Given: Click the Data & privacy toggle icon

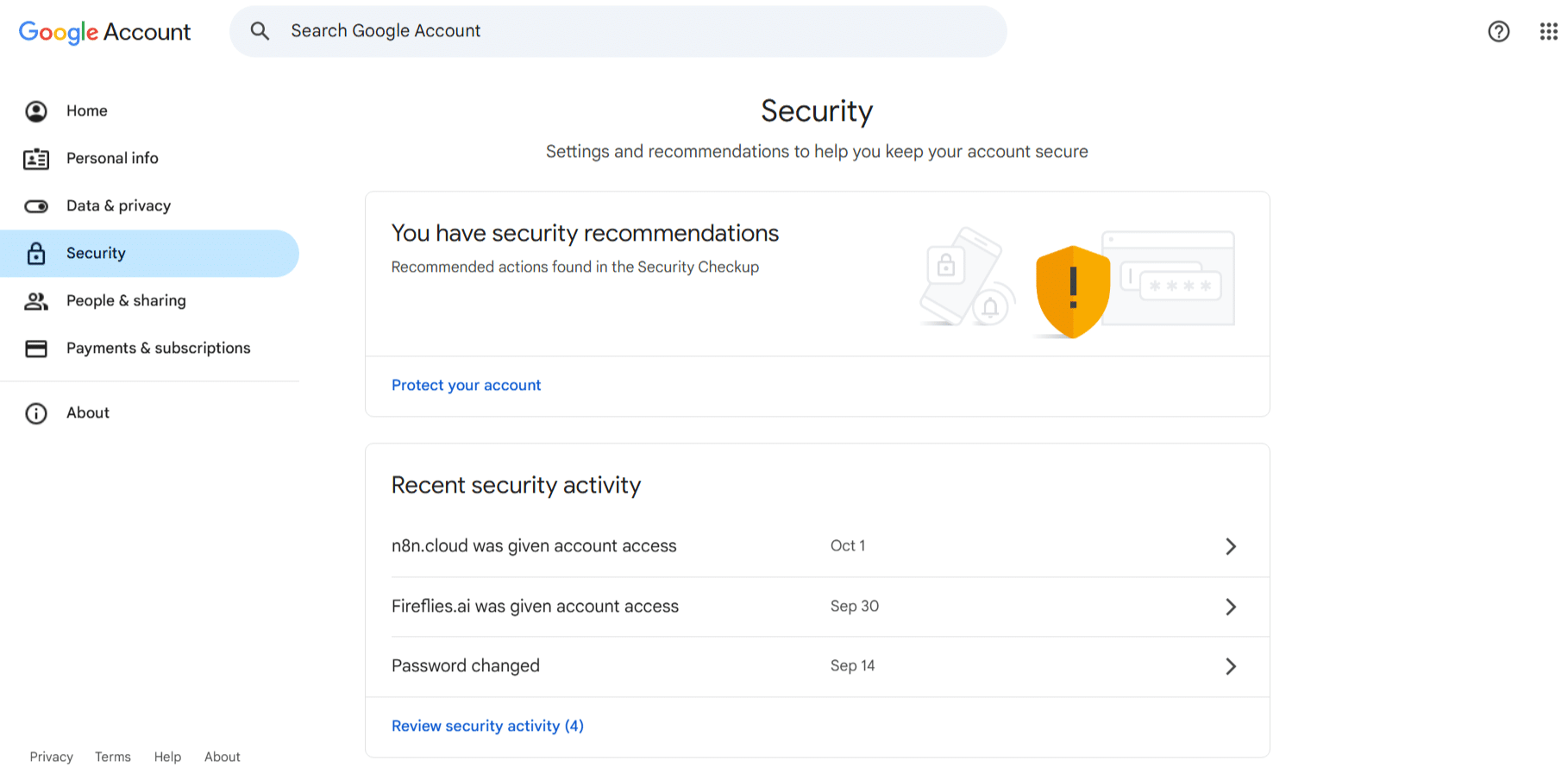Looking at the screenshot, I should click(x=36, y=206).
